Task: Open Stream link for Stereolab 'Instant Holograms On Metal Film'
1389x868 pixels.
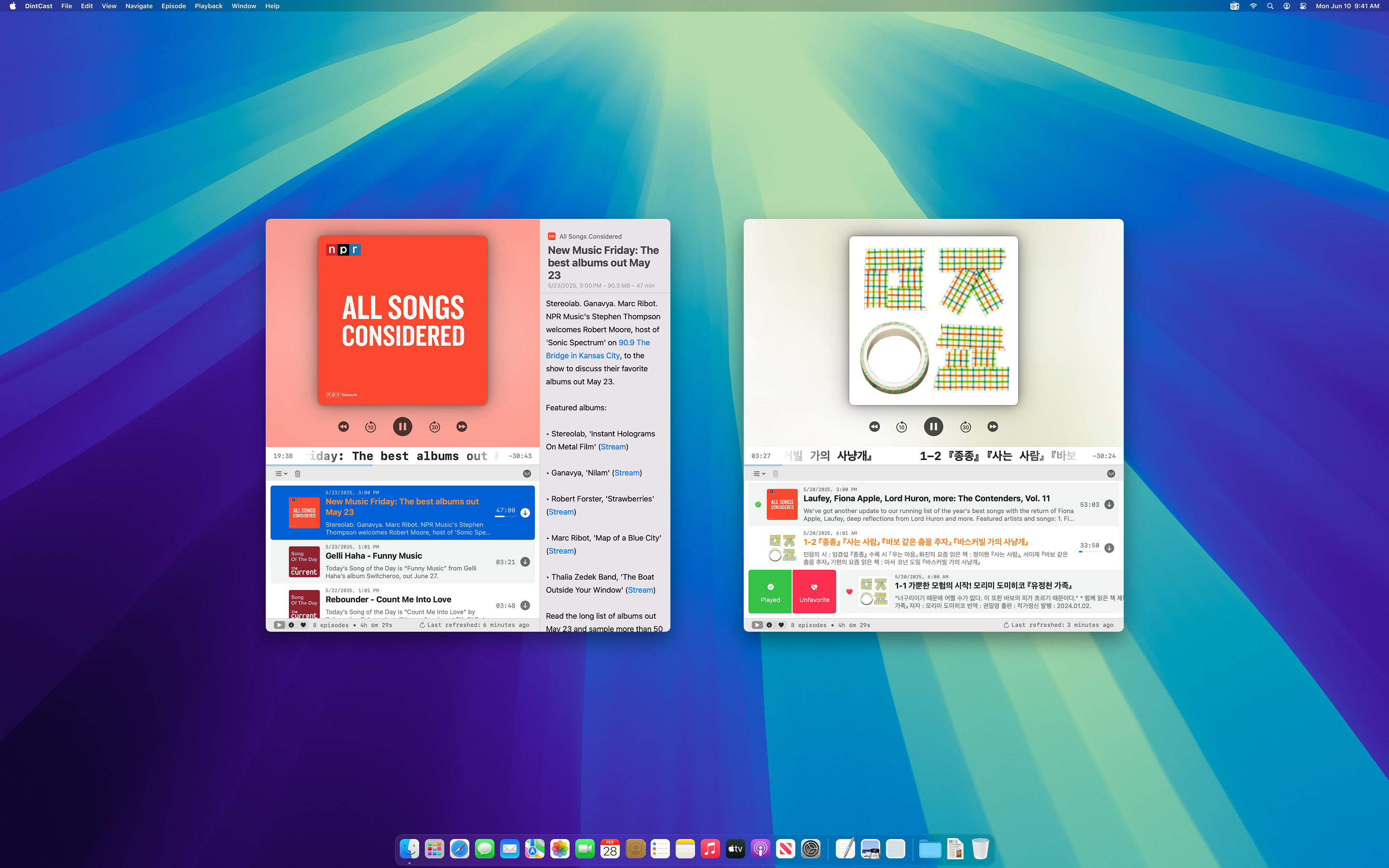Action: coord(613,447)
